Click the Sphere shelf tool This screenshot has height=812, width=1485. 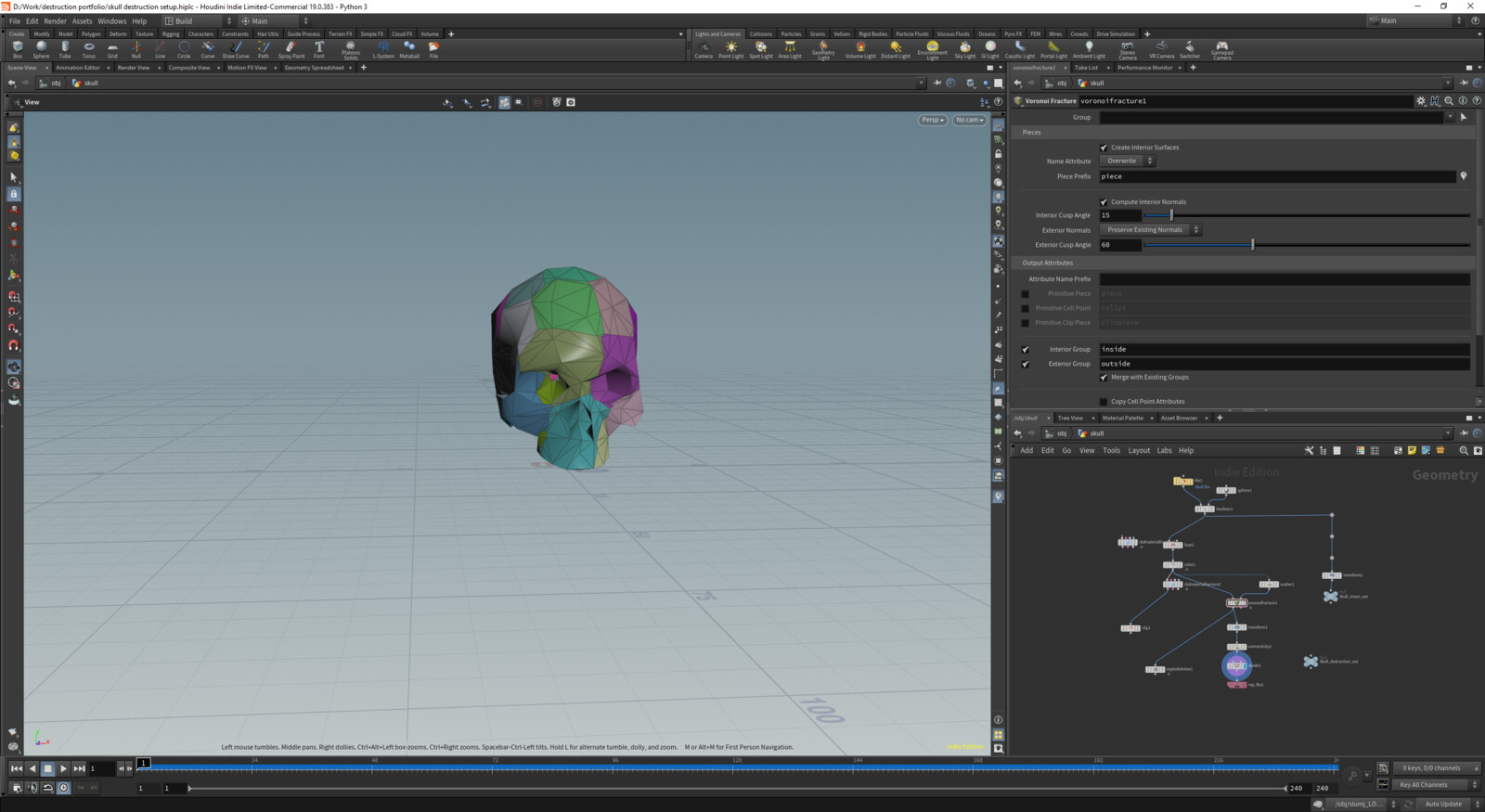click(x=41, y=48)
